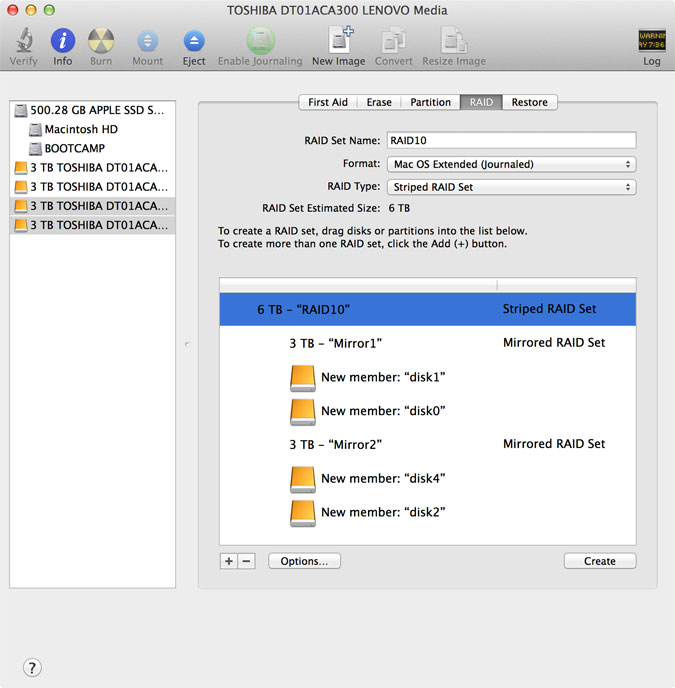675x688 pixels.
Task: Click the Remove (−) button
Action: (x=246, y=561)
